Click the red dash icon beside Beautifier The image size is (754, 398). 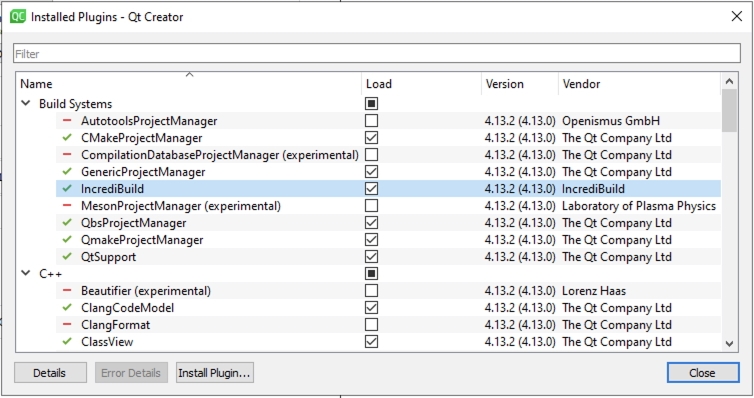(67, 291)
